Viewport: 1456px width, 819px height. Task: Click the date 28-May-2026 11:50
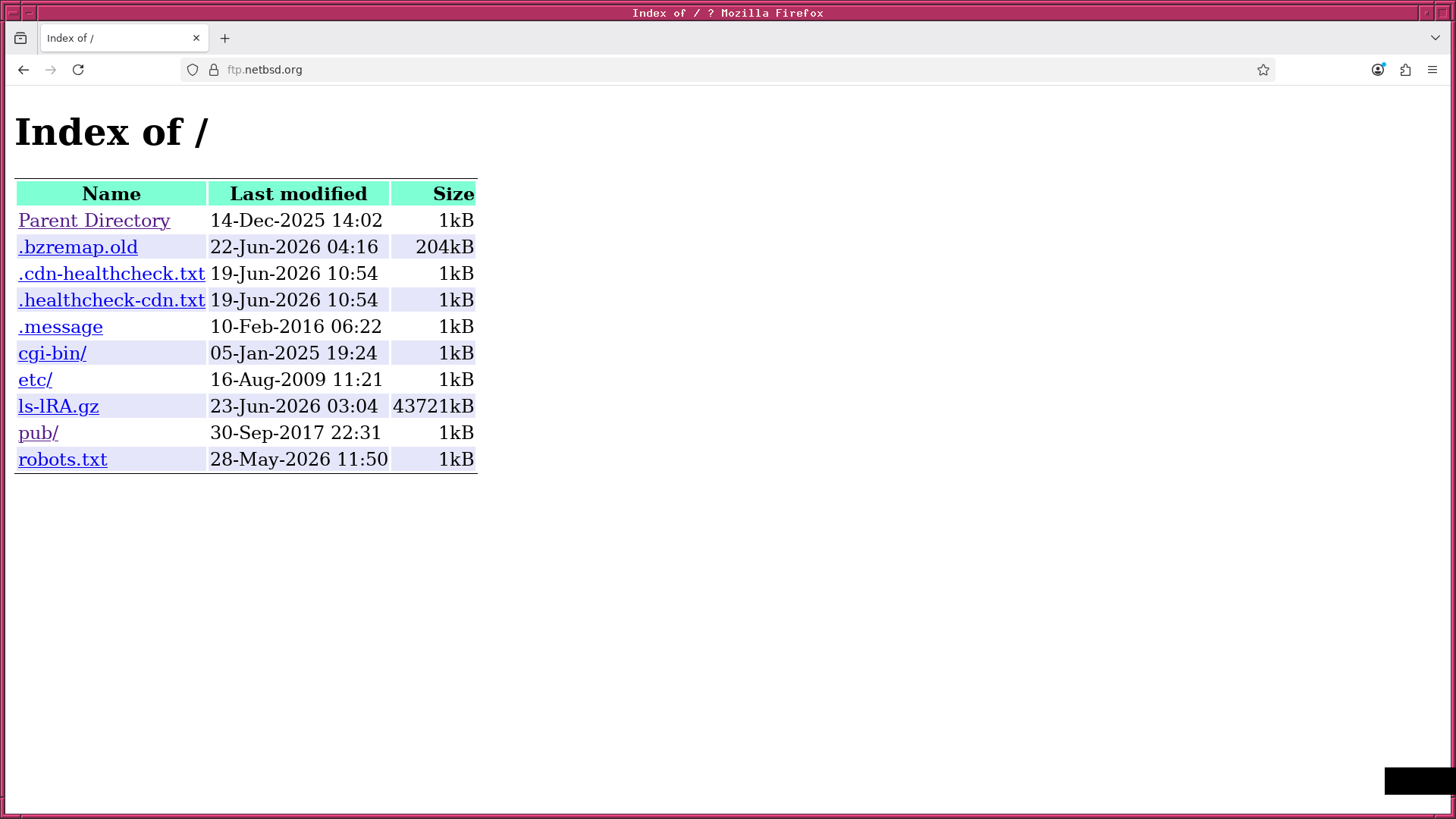[x=299, y=460]
